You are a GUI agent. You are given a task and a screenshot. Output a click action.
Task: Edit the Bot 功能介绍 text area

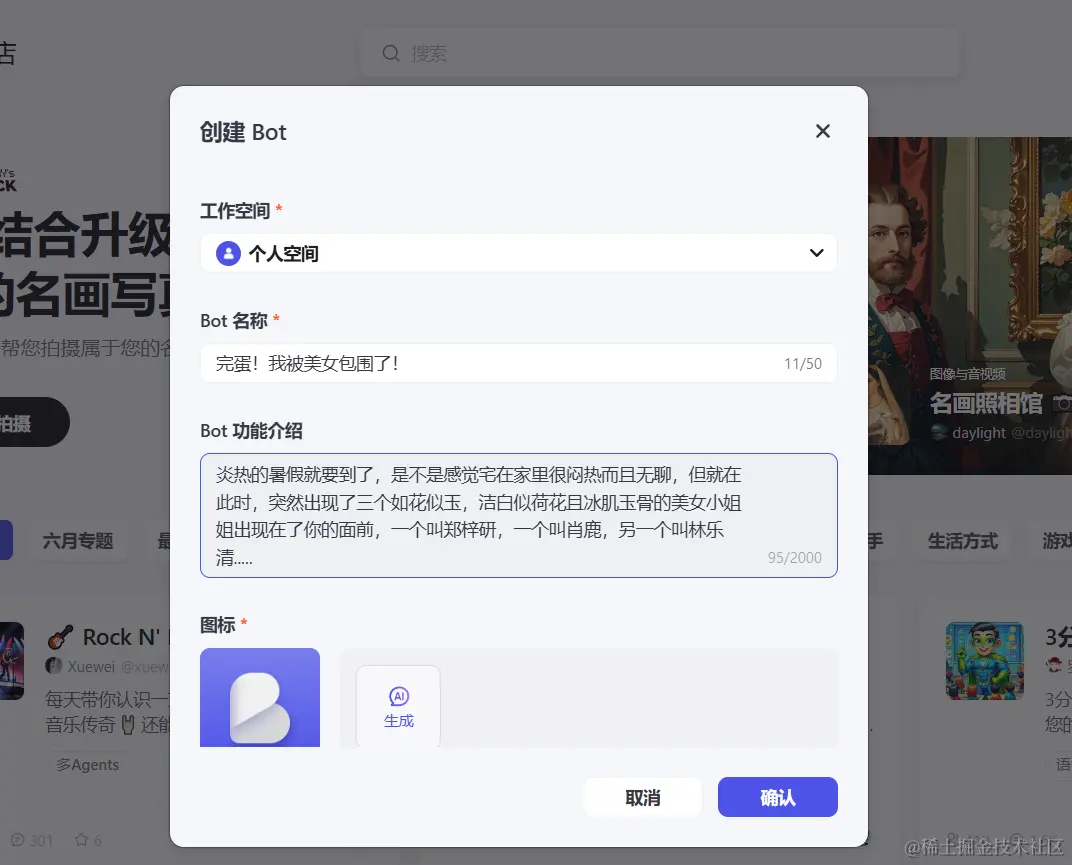coord(518,515)
